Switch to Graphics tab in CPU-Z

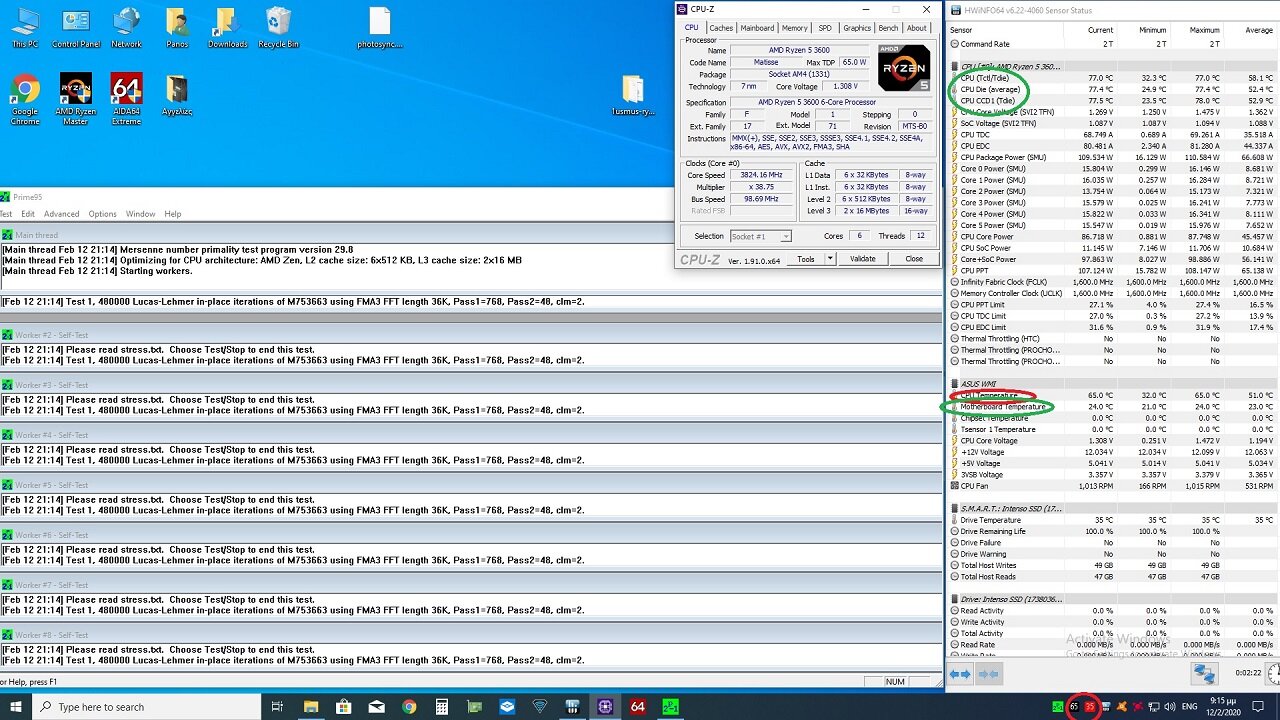(857, 28)
